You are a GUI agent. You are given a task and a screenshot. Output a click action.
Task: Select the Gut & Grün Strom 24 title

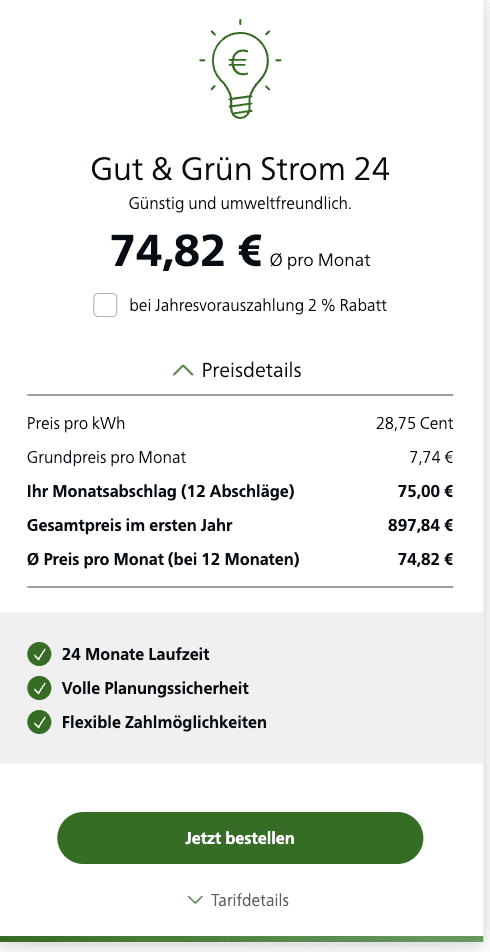240,169
